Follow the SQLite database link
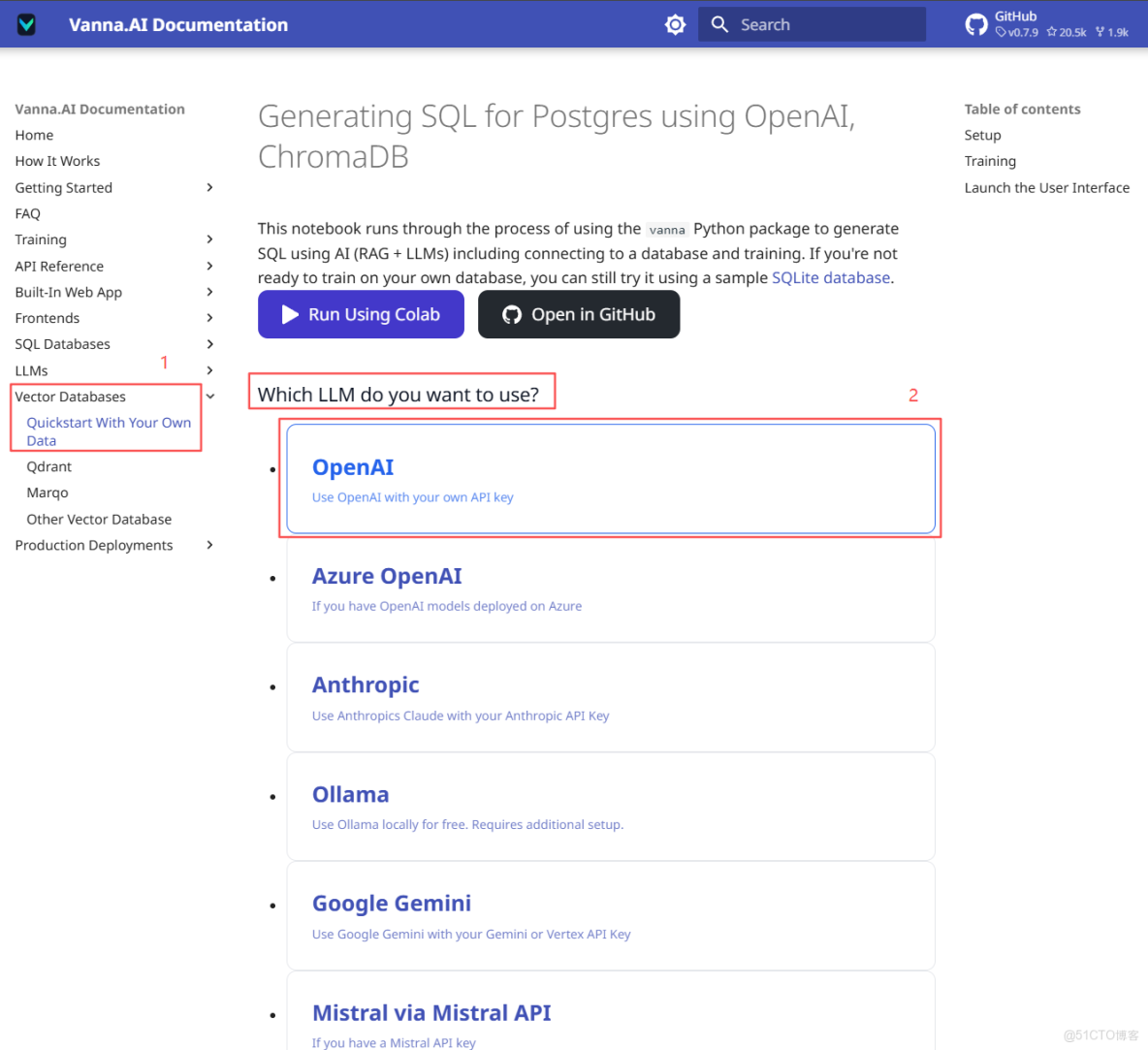1148x1050 pixels. pos(830,278)
